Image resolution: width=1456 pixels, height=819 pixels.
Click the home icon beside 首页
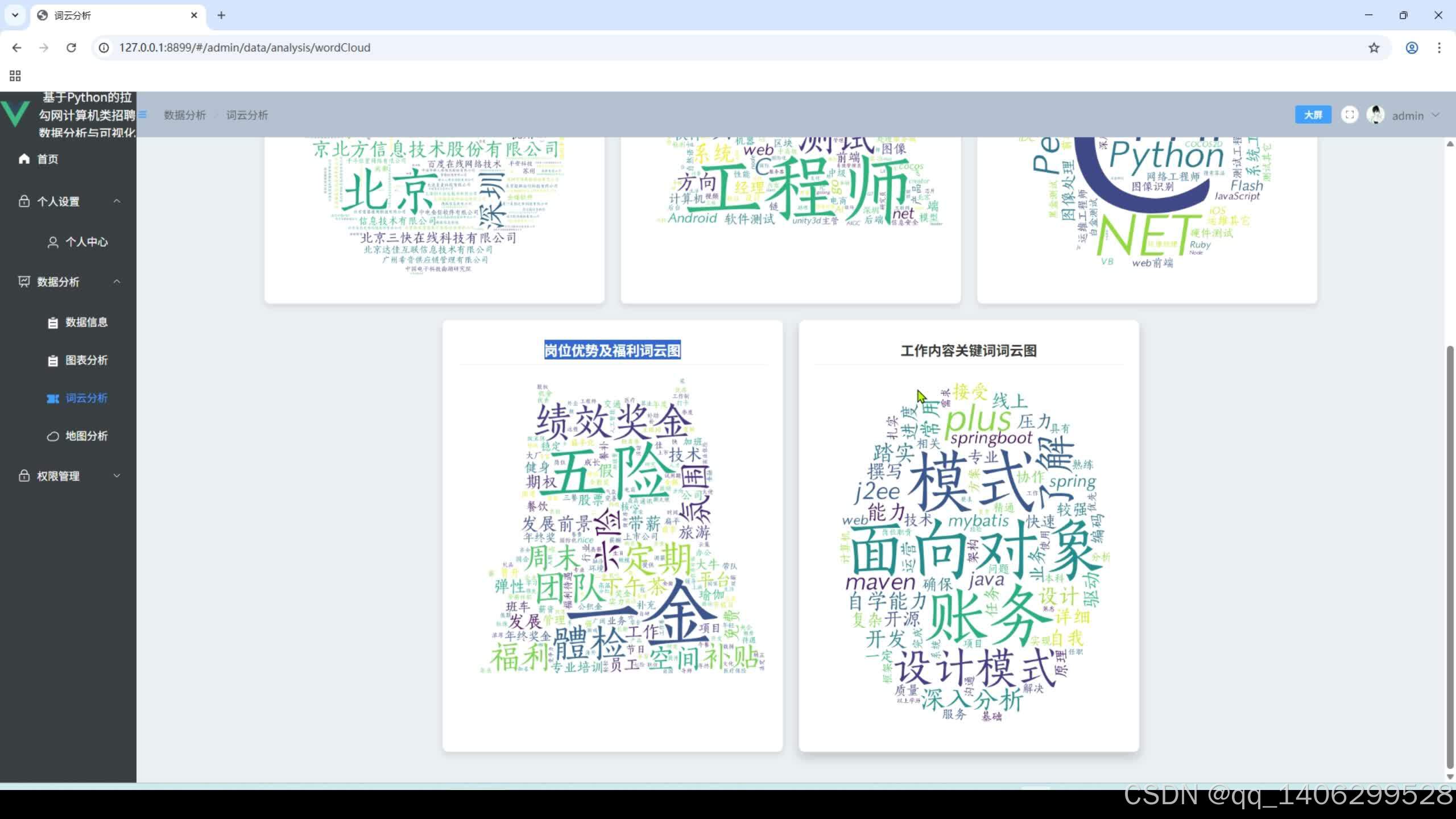(24, 159)
